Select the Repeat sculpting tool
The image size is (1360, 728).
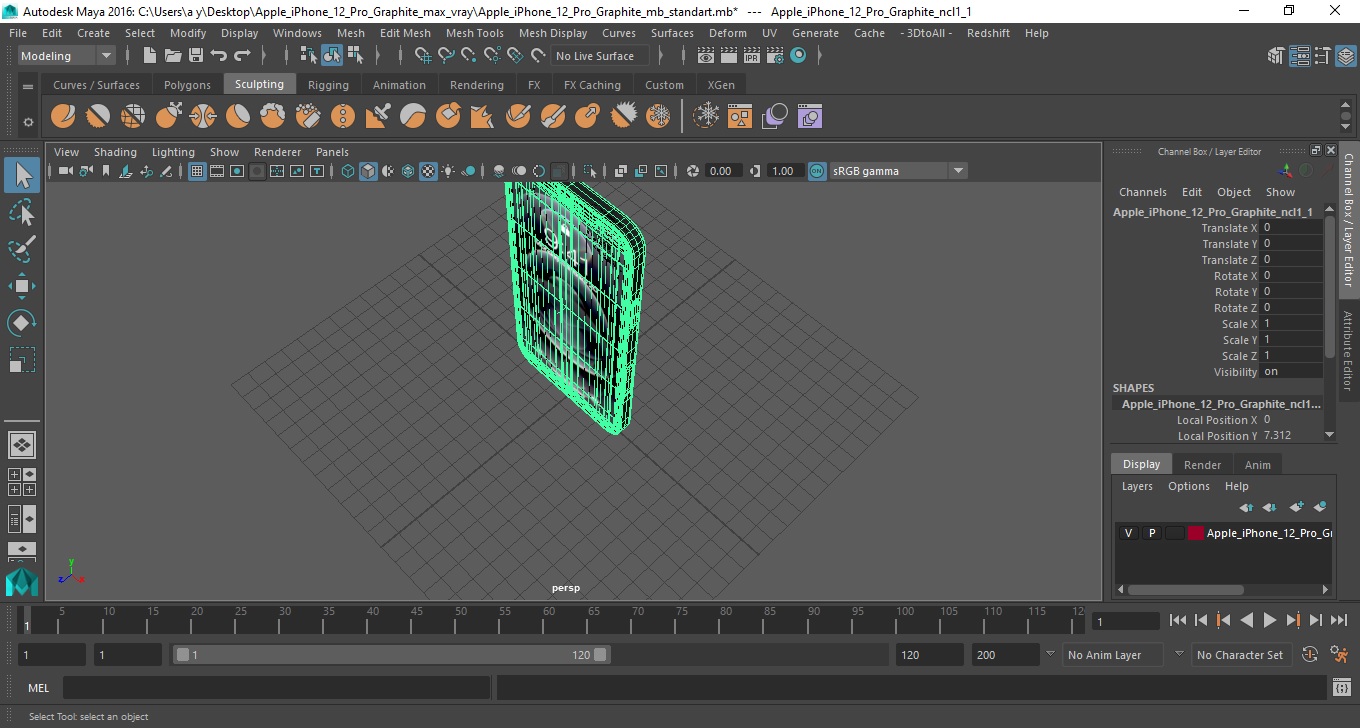[343, 117]
